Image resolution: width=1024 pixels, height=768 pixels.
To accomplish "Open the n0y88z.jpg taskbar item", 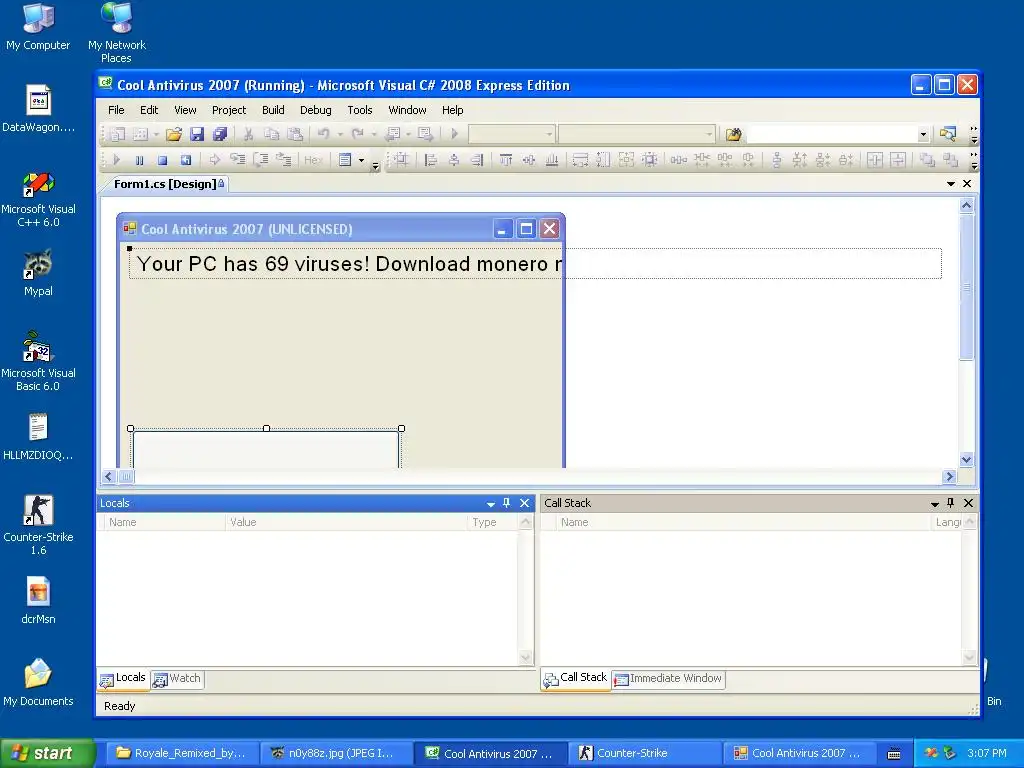I will (336, 753).
